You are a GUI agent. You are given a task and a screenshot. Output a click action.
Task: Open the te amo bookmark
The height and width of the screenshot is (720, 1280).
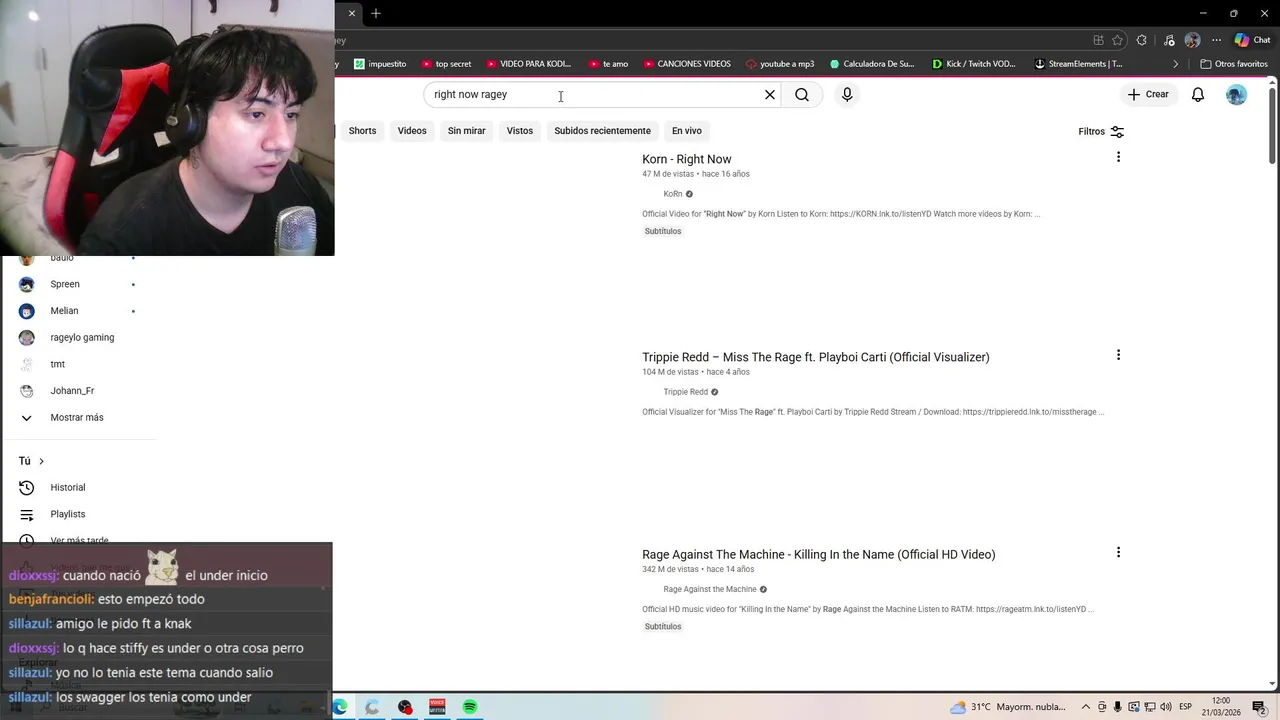pos(608,64)
